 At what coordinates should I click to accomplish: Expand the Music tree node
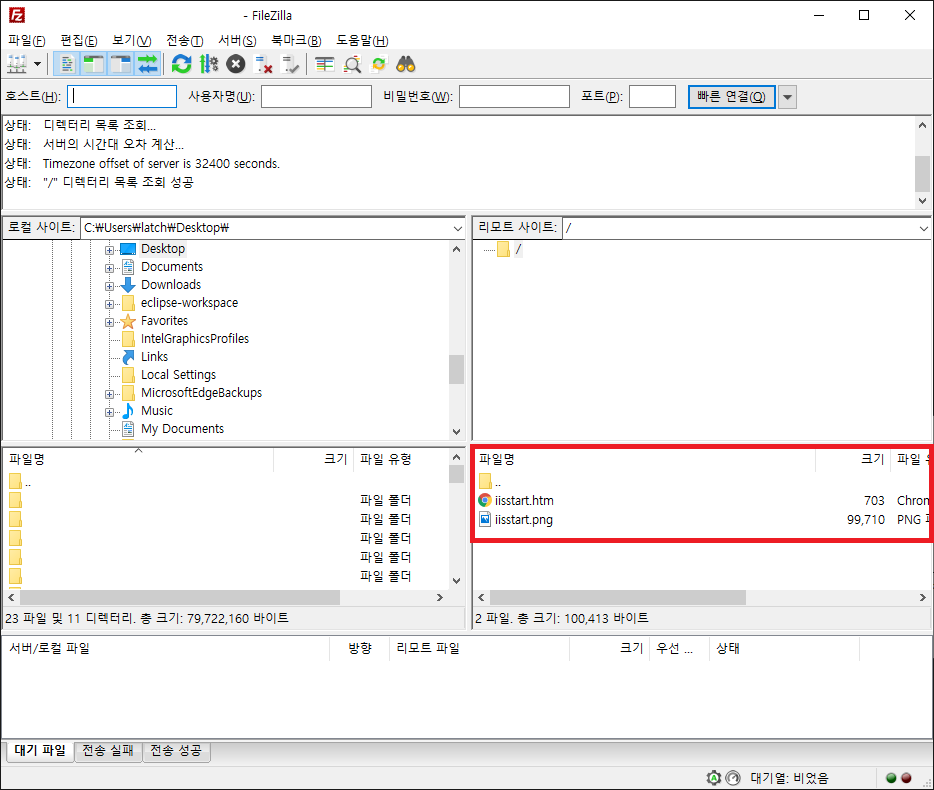[109, 412]
